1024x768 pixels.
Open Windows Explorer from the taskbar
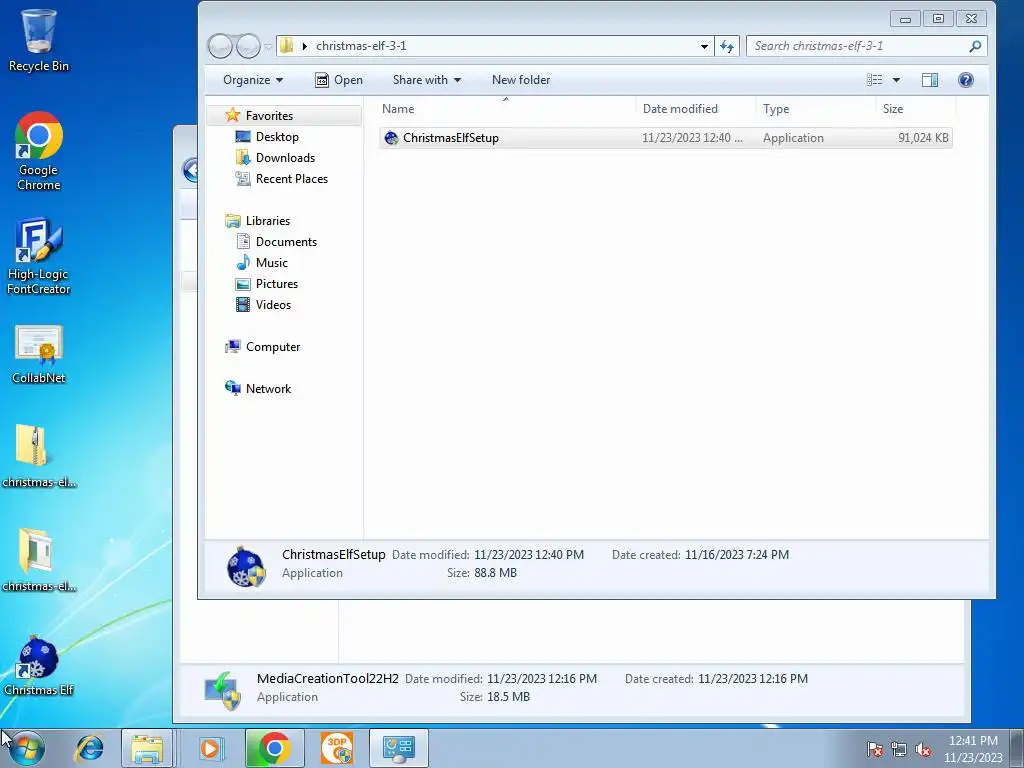point(147,748)
